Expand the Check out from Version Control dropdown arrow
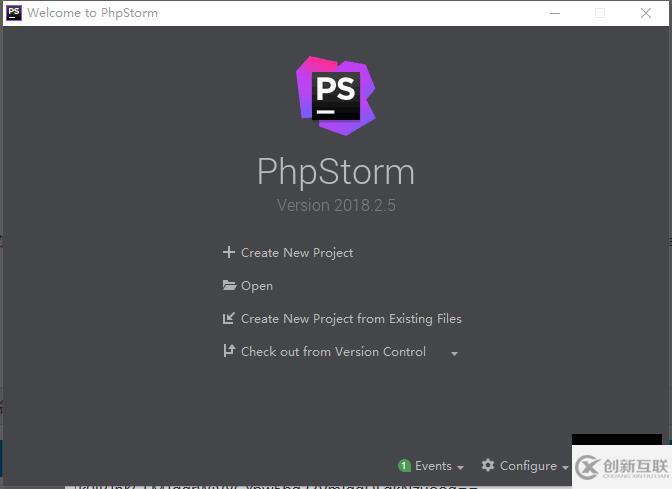The height and width of the screenshot is (489, 672). (454, 354)
